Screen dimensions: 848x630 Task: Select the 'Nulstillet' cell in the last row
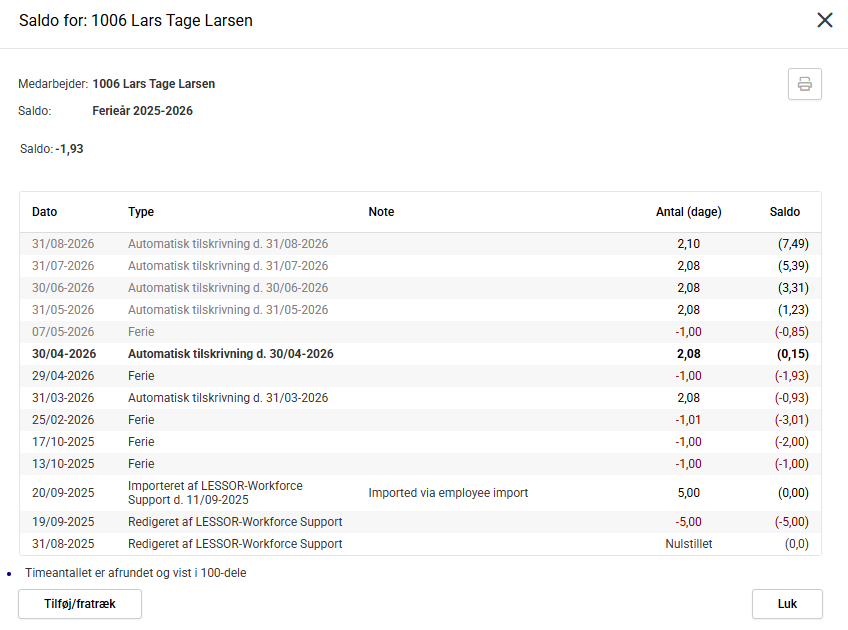coord(688,544)
